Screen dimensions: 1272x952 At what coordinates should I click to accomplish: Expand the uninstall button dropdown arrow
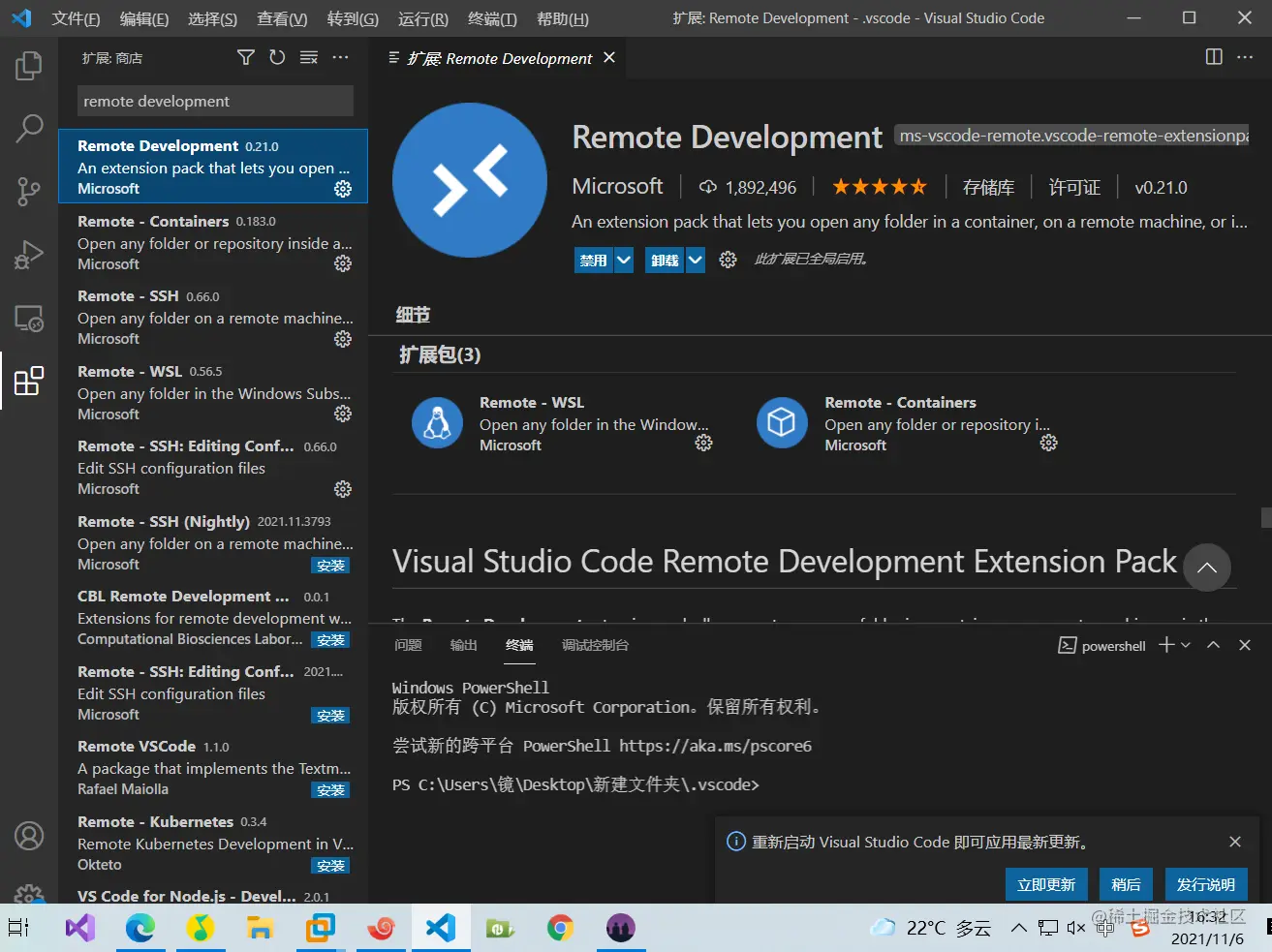click(x=696, y=260)
